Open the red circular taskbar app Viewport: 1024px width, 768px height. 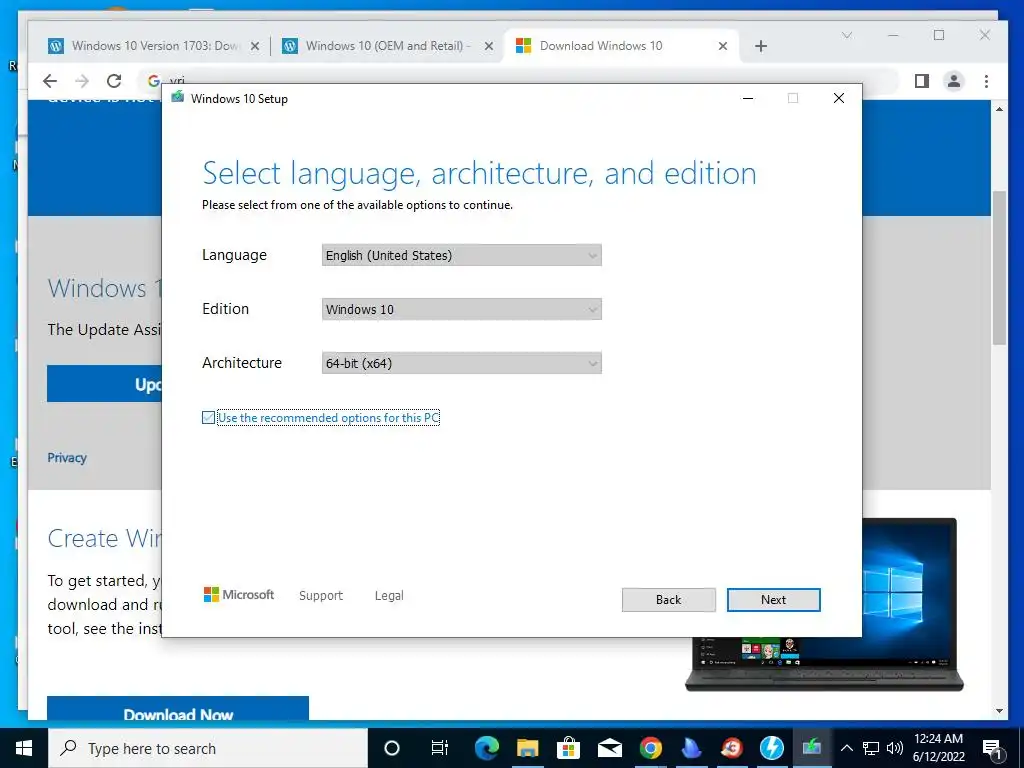[731, 748]
